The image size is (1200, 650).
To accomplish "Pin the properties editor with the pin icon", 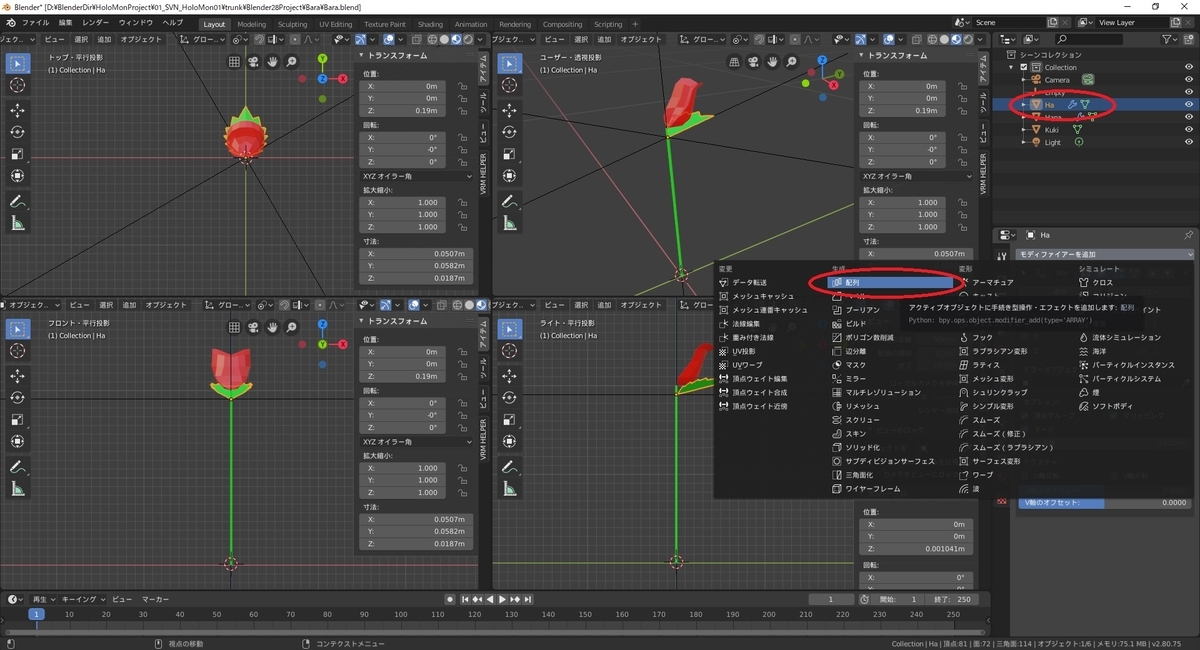I will pos(1188,235).
